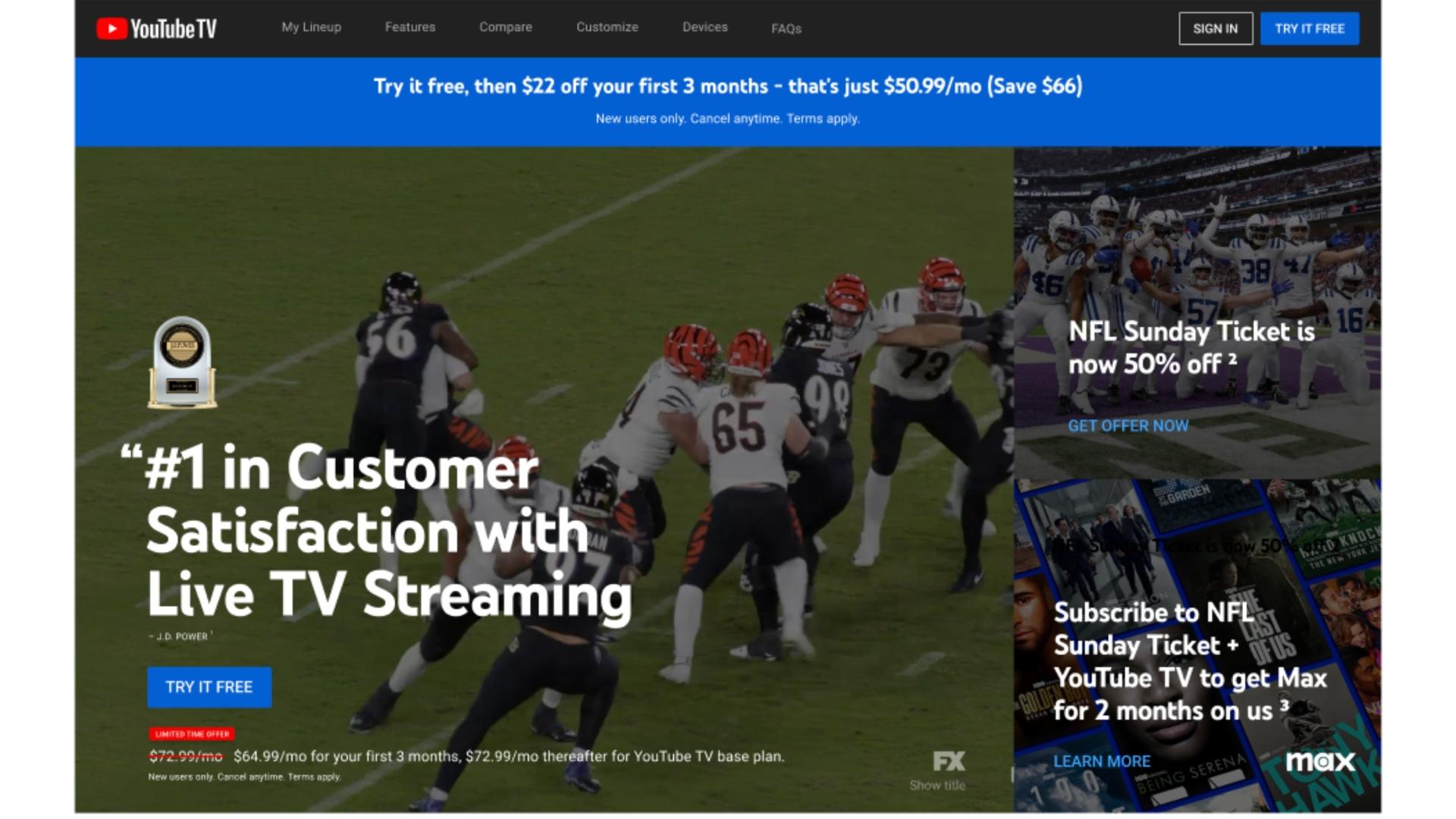Viewport: 1456px width, 819px height.
Task: Click the SIGN IN button
Action: pos(1216,29)
